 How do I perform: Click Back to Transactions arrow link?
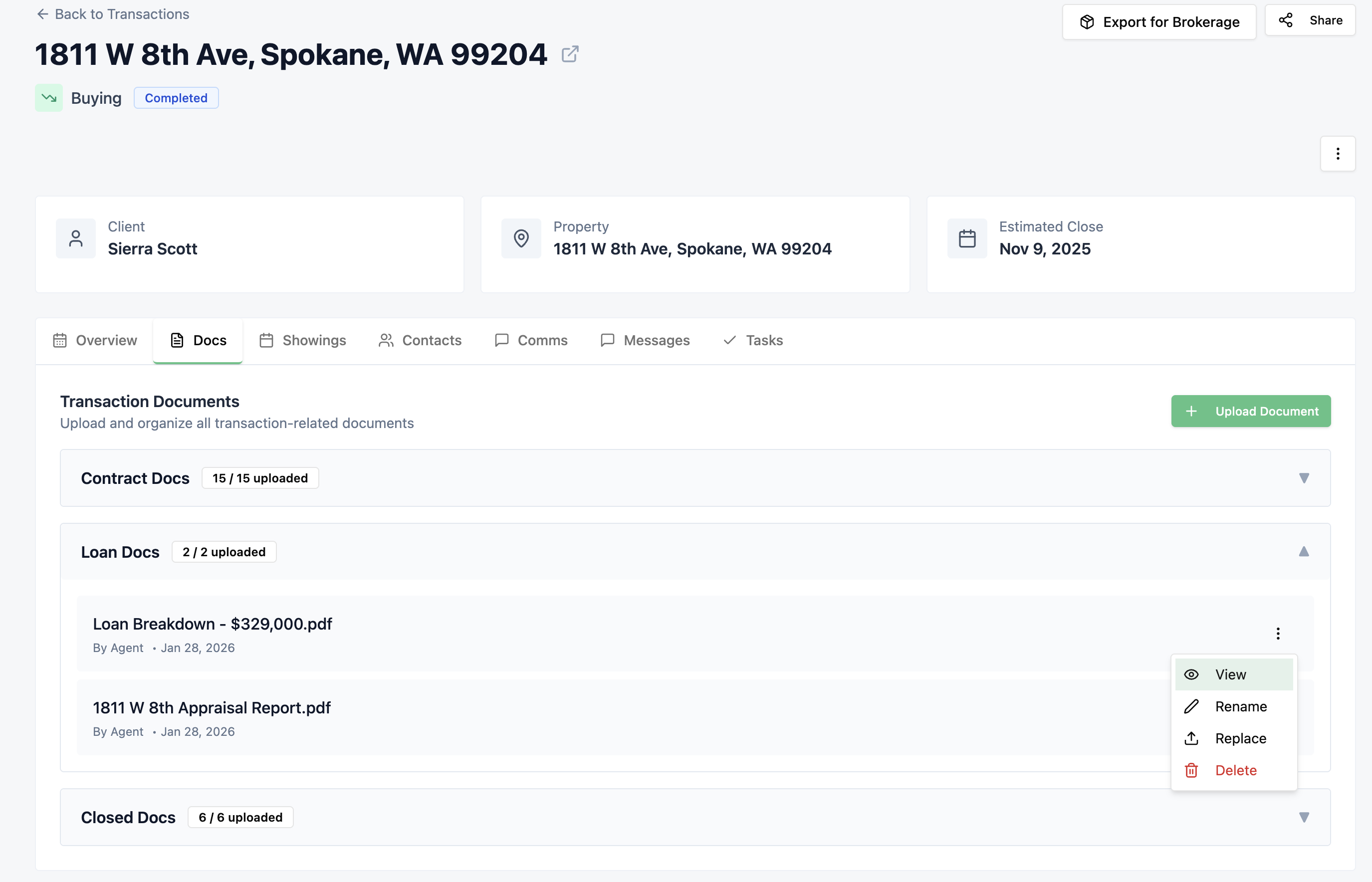click(113, 14)
